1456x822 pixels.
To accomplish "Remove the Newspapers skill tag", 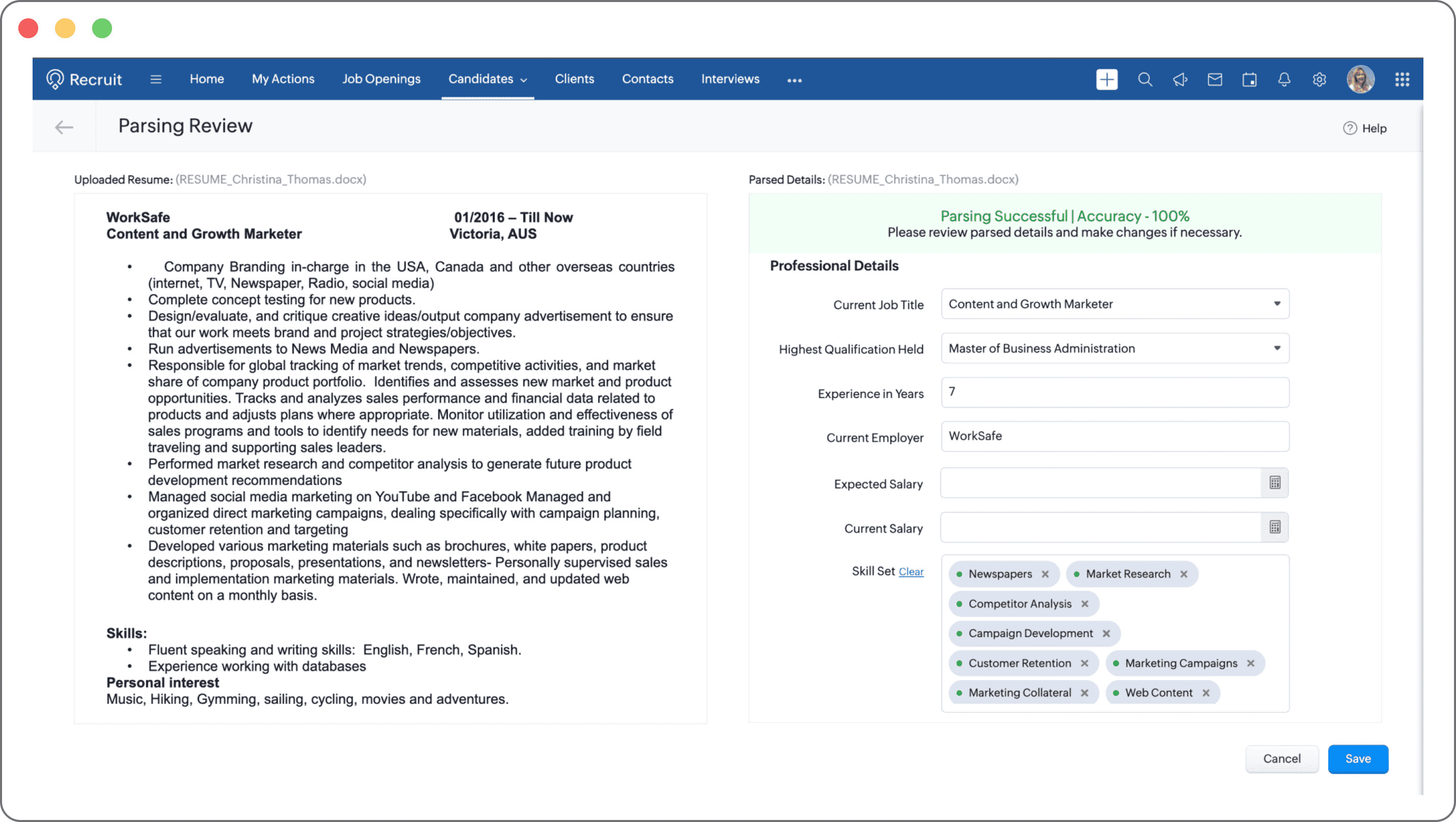I will pyautogui.click(x=1046, y=574).
